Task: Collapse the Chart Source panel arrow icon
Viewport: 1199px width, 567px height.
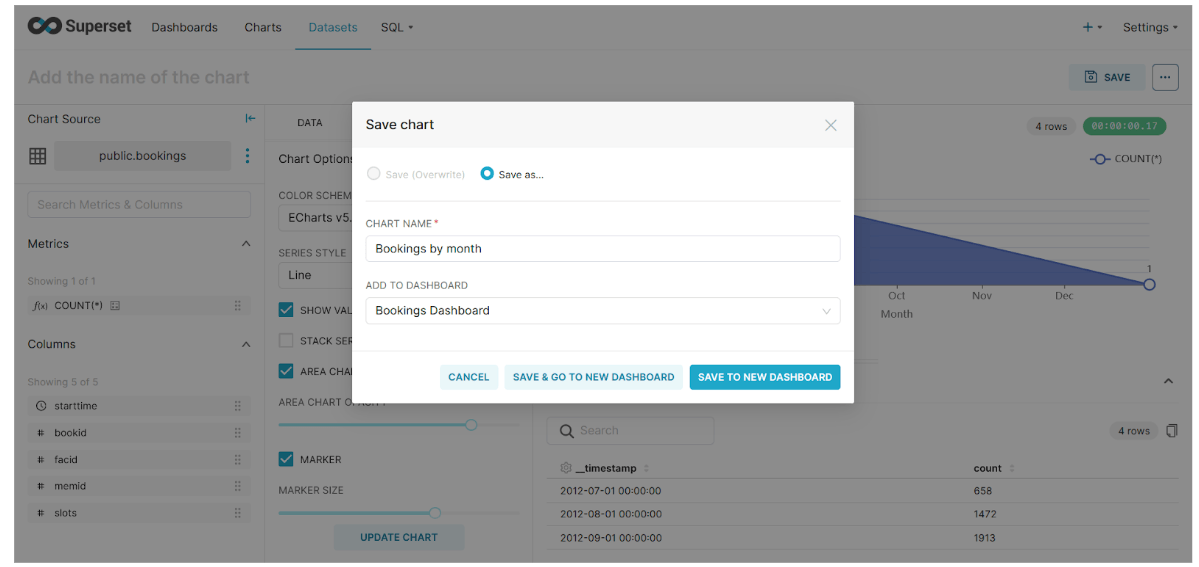Action: point(250,119)
